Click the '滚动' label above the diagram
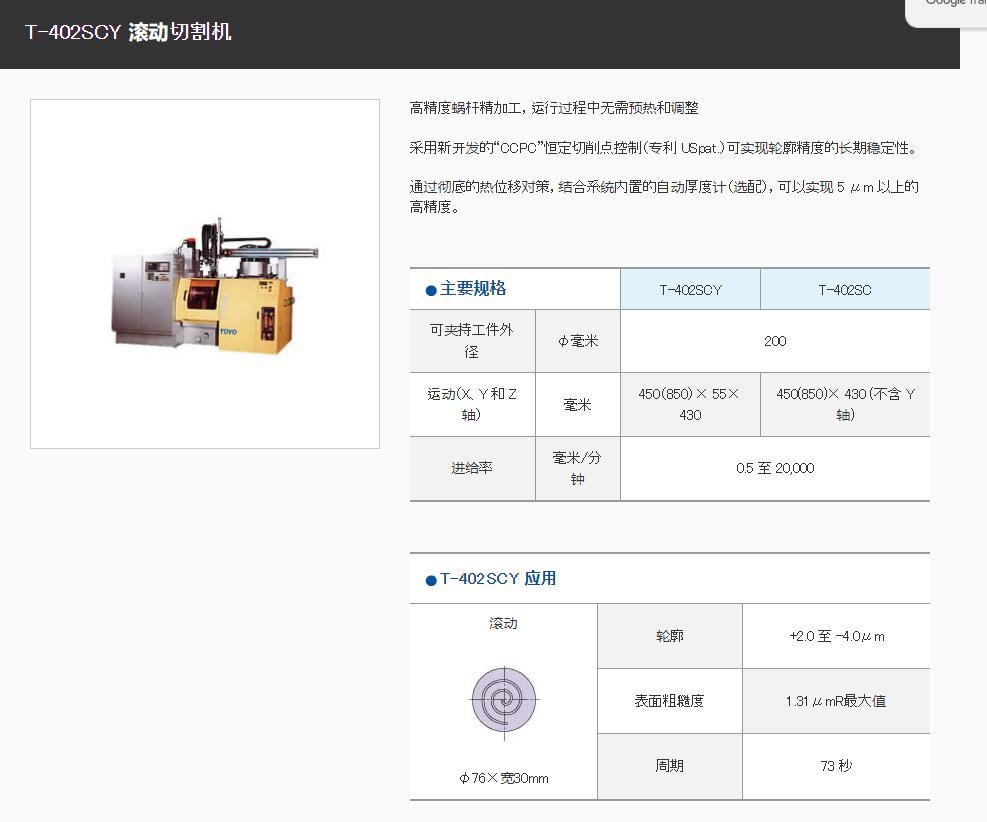This screenshot has height=822, width=987. pyautogui.click(x=504, y=623)
